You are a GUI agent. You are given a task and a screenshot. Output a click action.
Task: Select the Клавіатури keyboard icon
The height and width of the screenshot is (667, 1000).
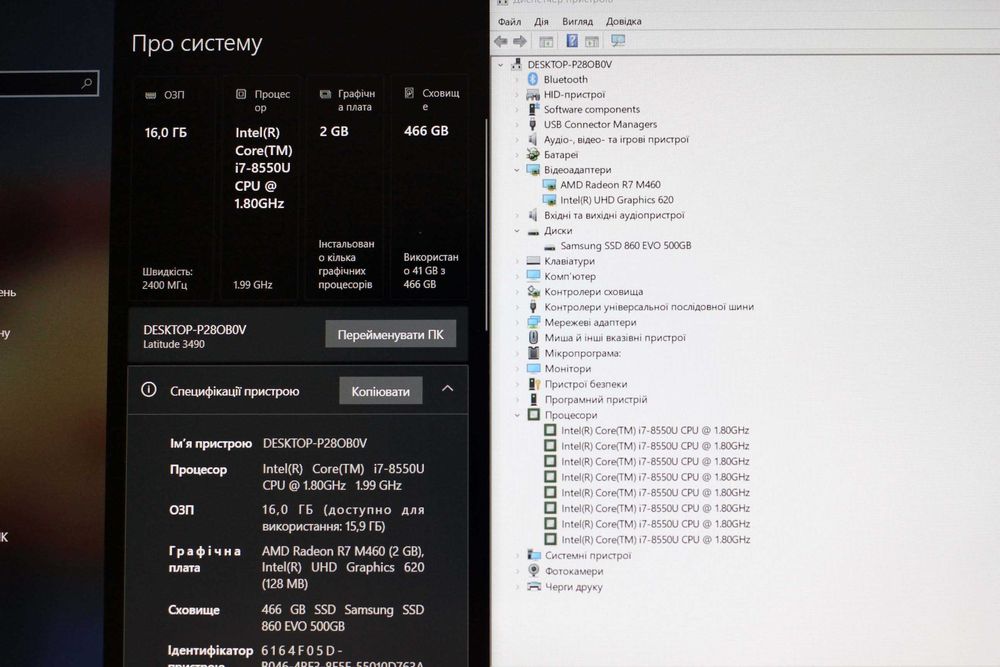pos(534,261)
